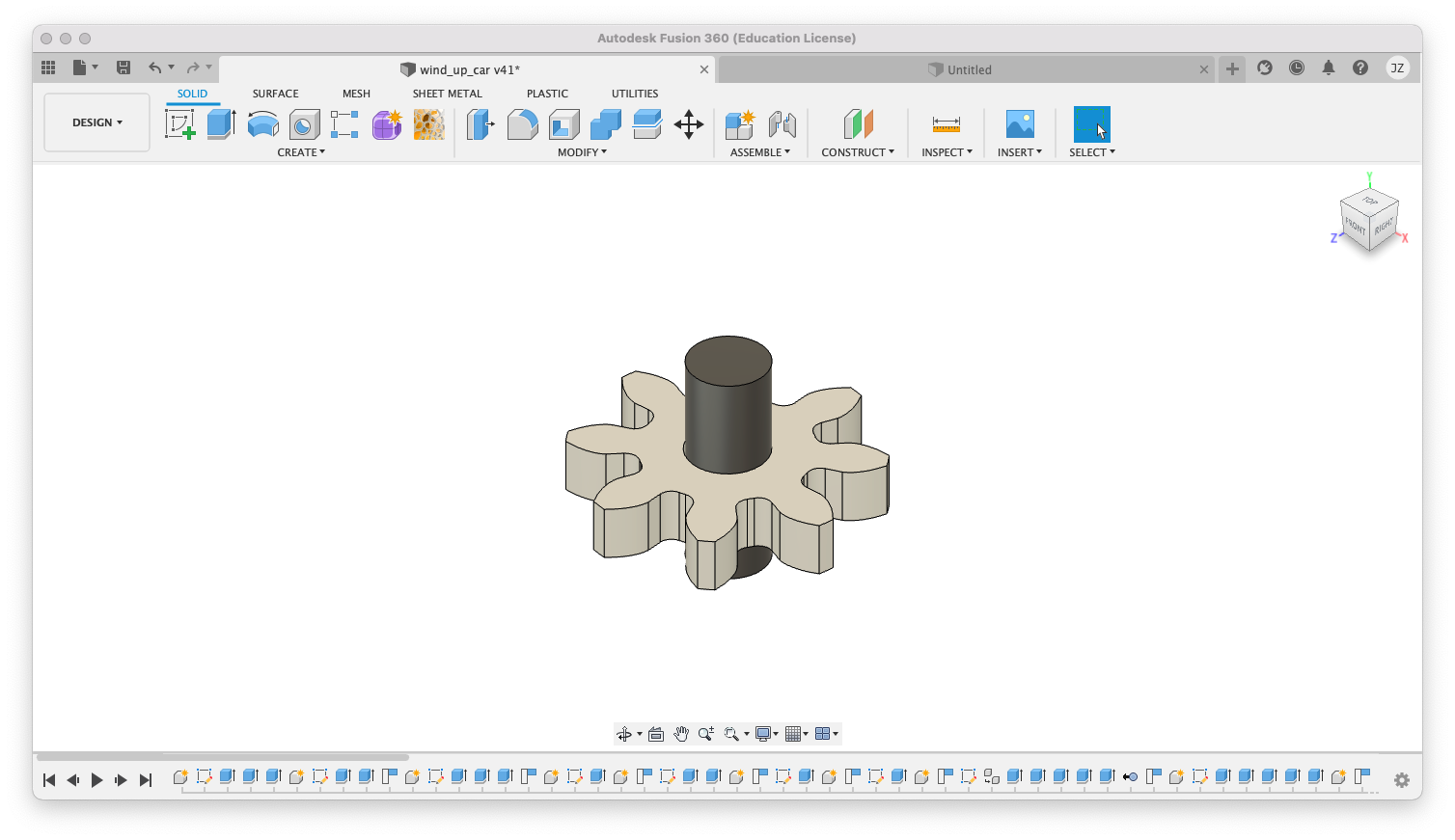Jump to the beginning of the timeline

49,780
